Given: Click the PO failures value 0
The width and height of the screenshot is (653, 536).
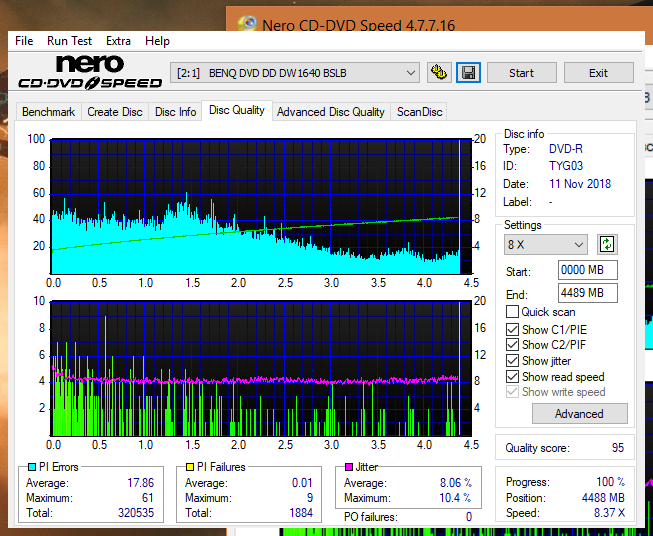Looking at the screenshot, I should pos(469,517).
